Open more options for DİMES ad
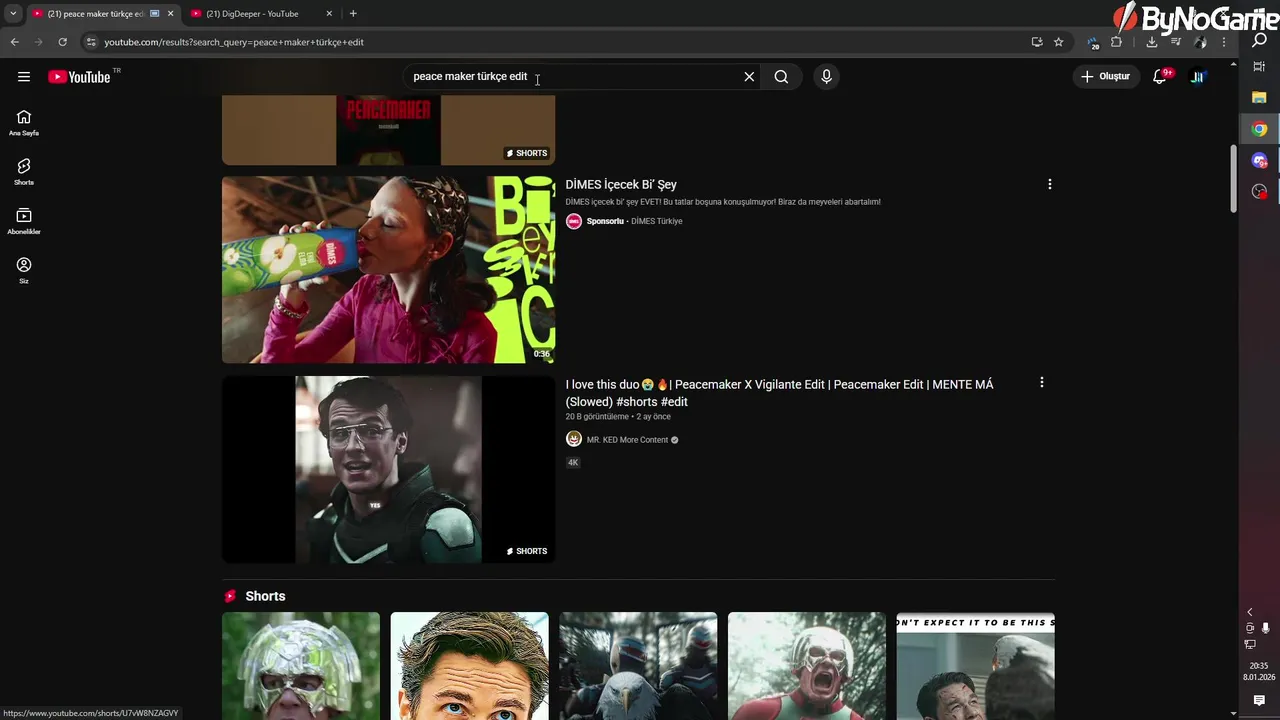The image size is (1280, 720). (x=1049, y=184)
